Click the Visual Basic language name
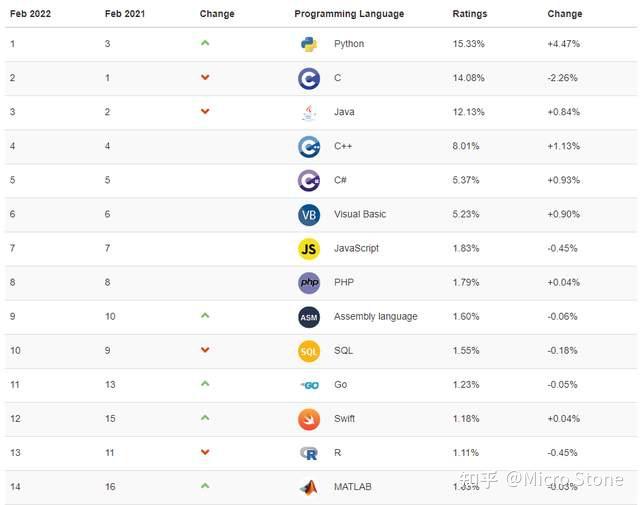Viewport: 640px width, 505px height. coord(360,214)
